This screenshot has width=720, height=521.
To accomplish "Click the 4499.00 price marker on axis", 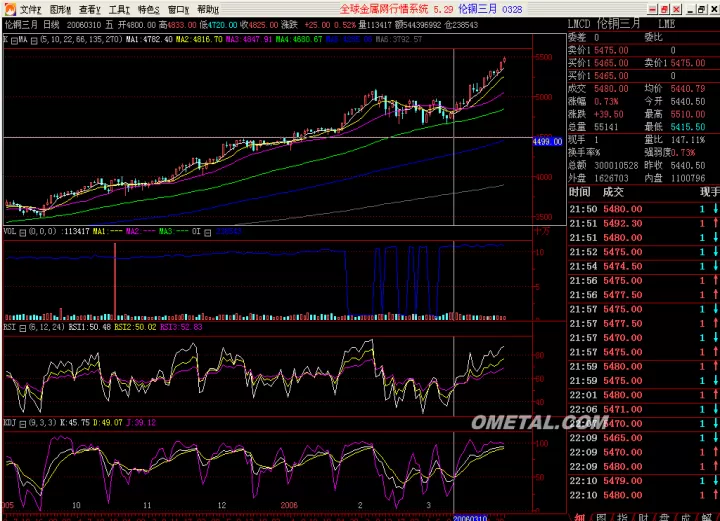I will 547,141.
